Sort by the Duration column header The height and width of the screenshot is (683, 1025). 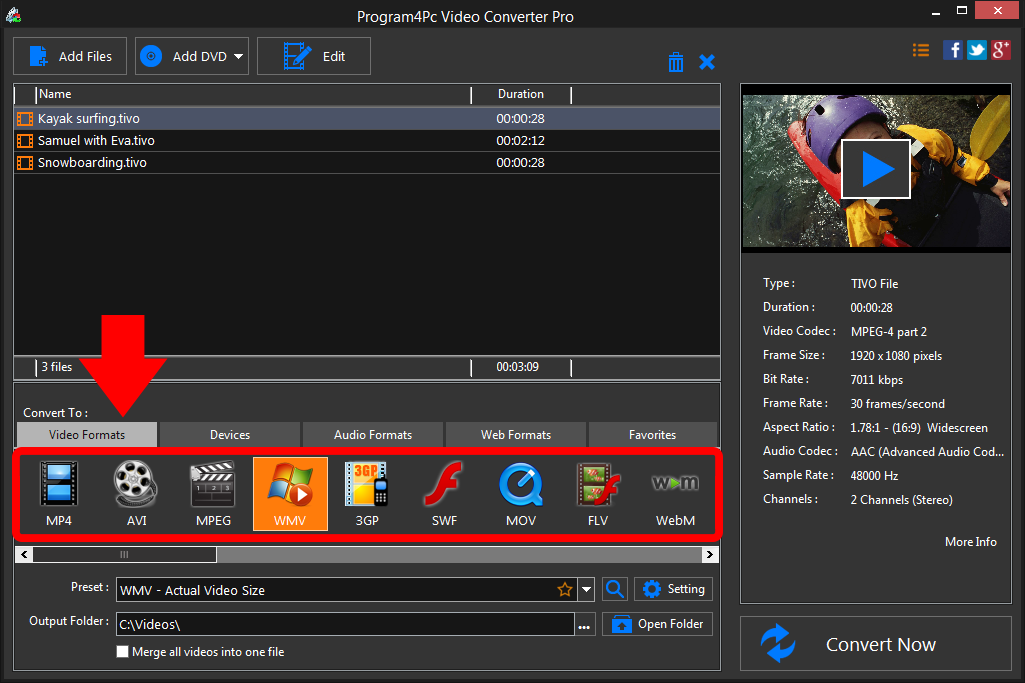pos(521,94)
